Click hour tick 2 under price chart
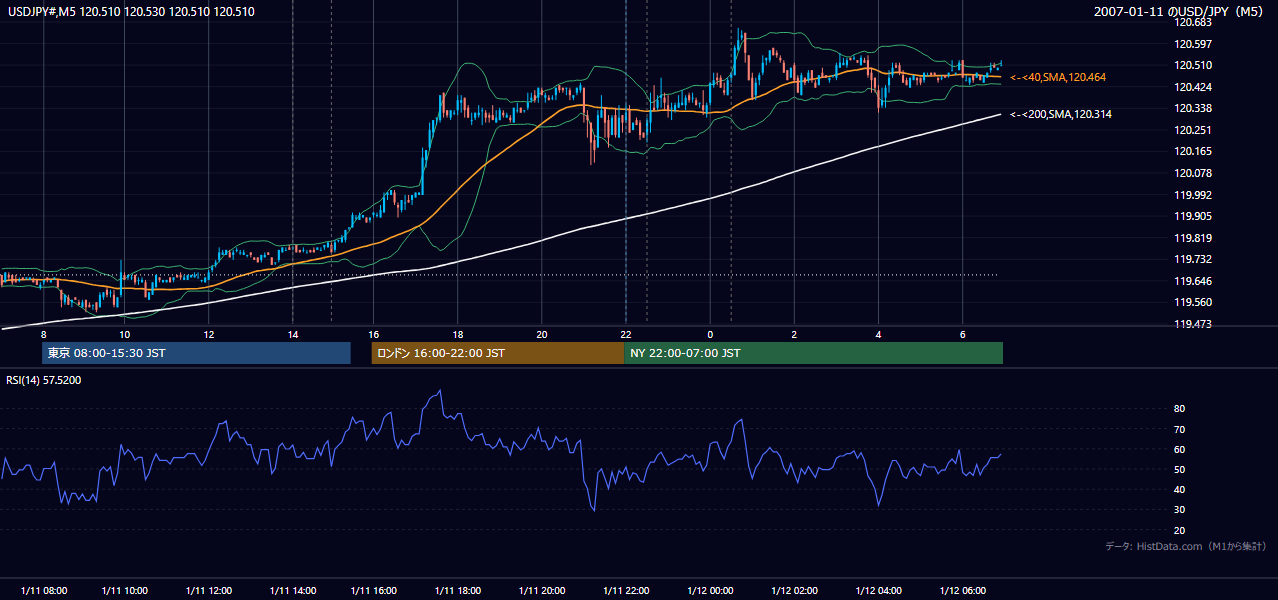Viewport: 1278px width, 600px height. pyautogui.click(x=794, y=334)
